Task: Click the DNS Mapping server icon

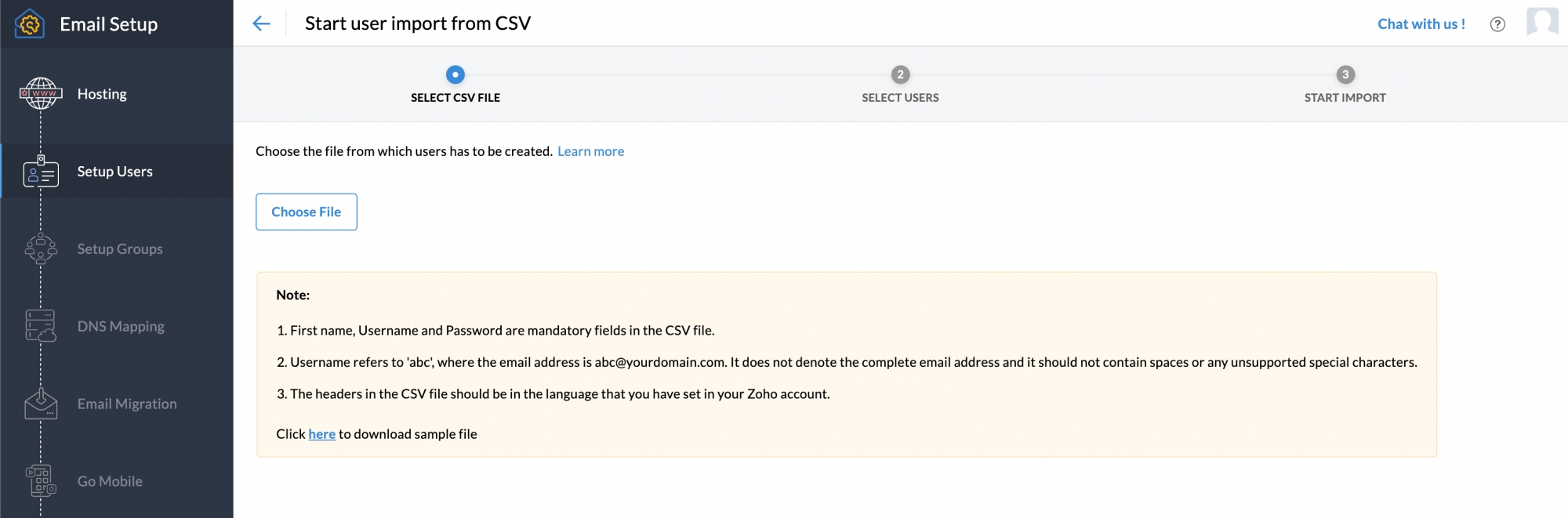Action: (x=41, y=326)
